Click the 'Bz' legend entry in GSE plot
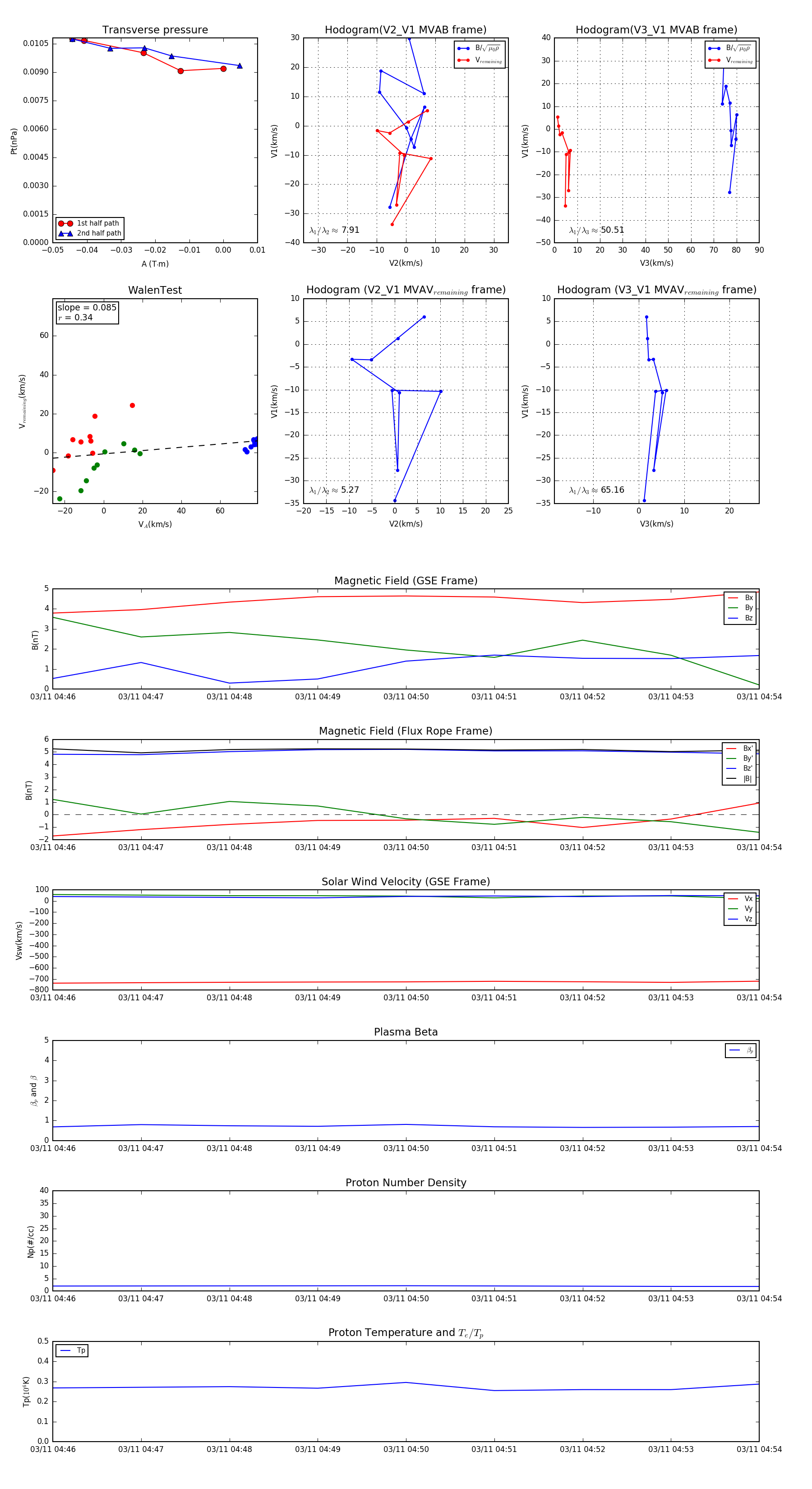The image size is (812, 1489). [741, 619]
